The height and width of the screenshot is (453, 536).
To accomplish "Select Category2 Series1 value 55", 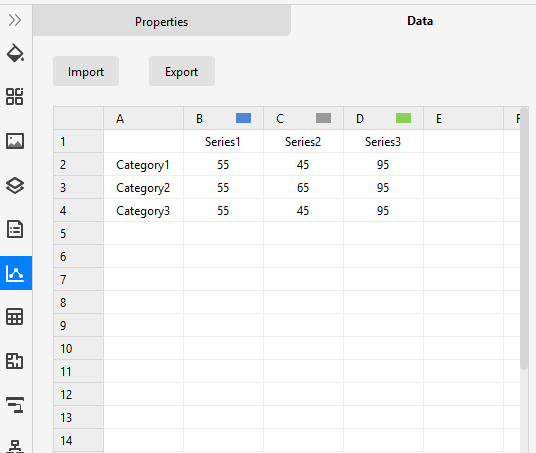I will (x=223, y=187).
